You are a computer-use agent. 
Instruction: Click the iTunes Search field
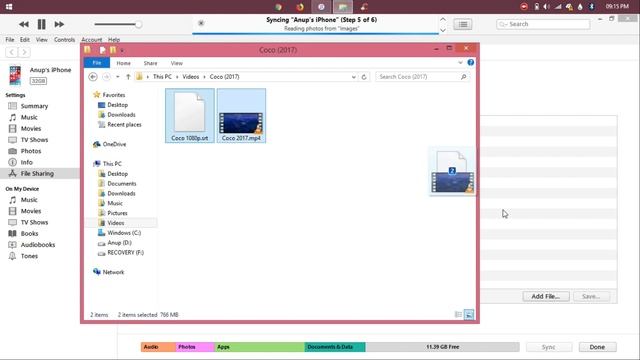[x=543, y=24]
